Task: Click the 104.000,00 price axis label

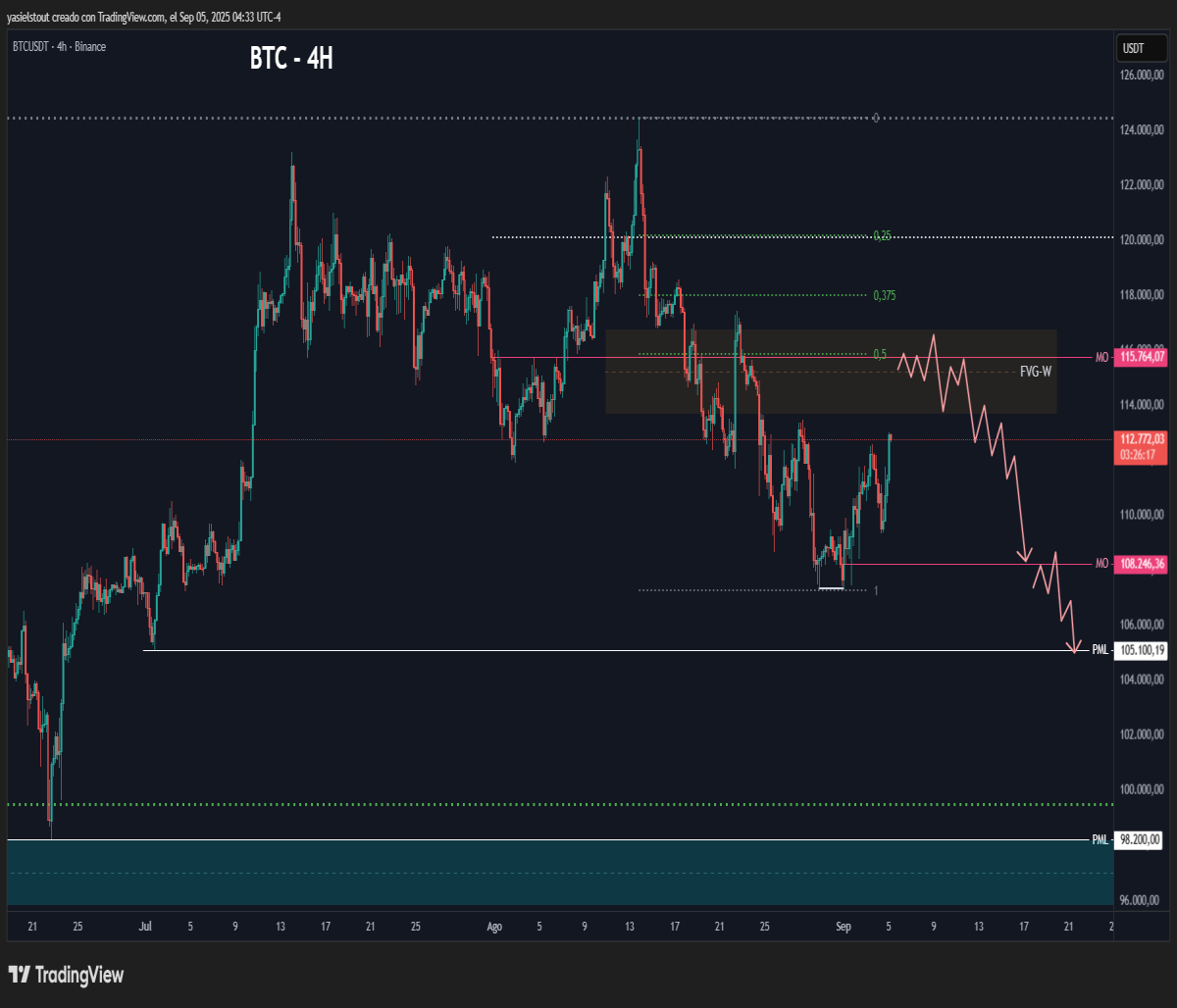Action: point(1142,679)
